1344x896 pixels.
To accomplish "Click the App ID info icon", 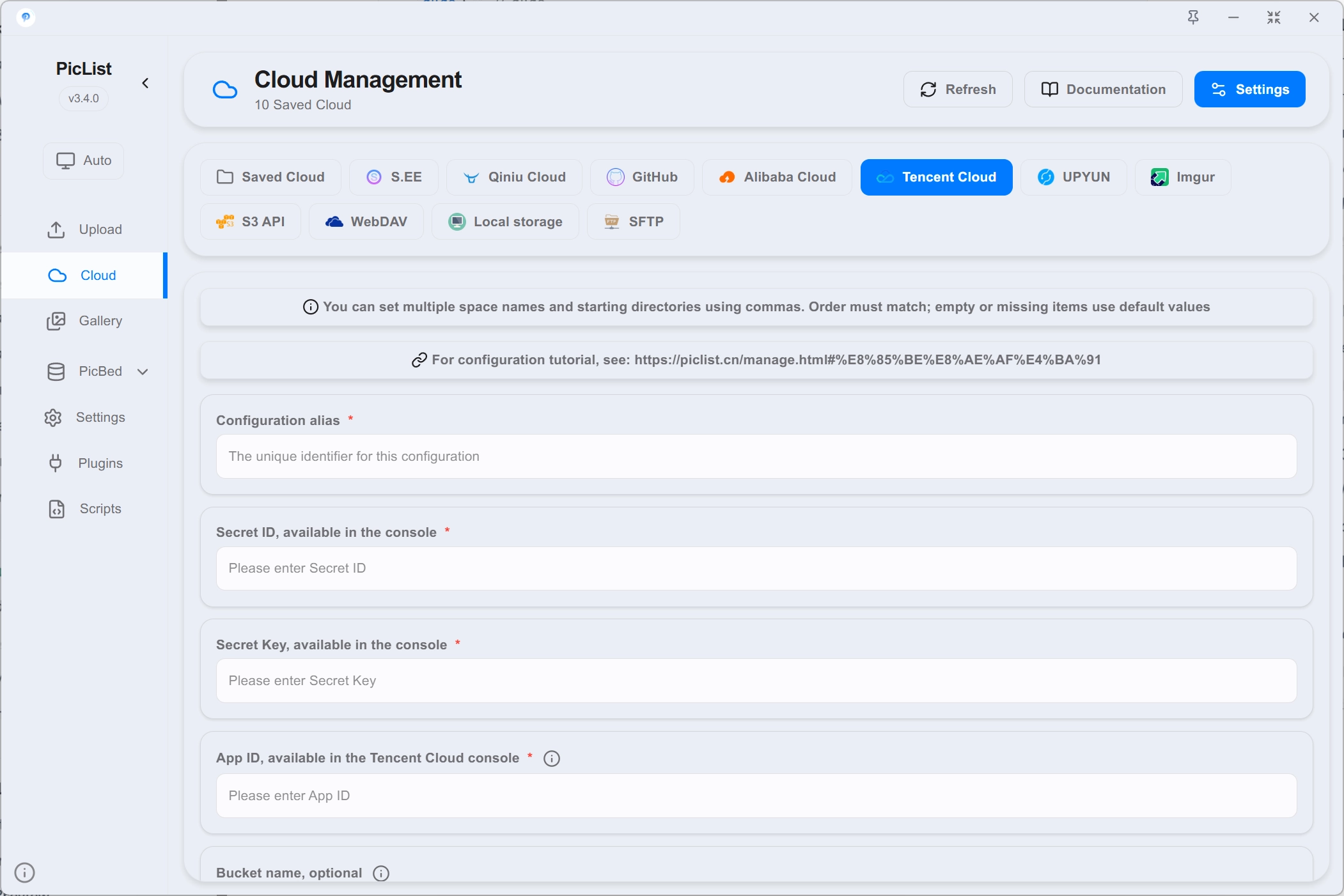I will click(x=551, y=759).
